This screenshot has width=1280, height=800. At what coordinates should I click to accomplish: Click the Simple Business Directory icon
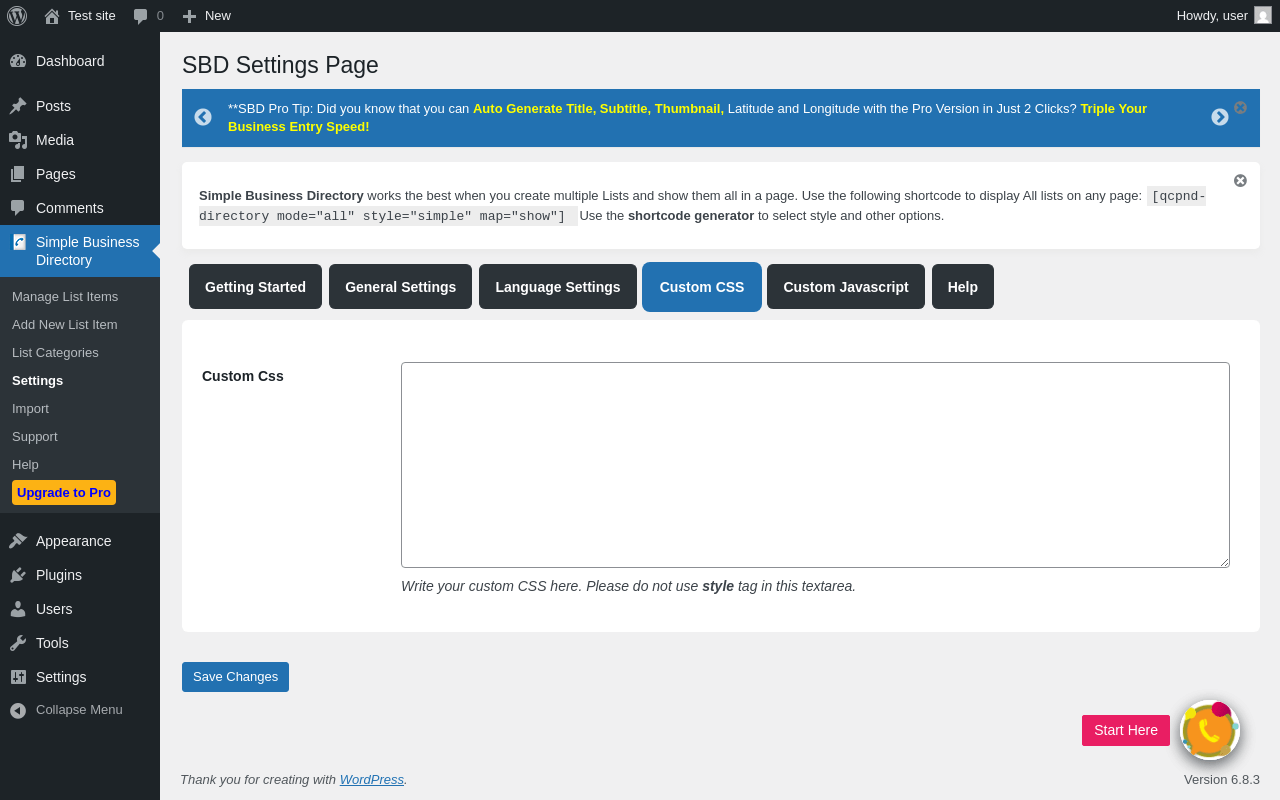(x=19, y=242)
